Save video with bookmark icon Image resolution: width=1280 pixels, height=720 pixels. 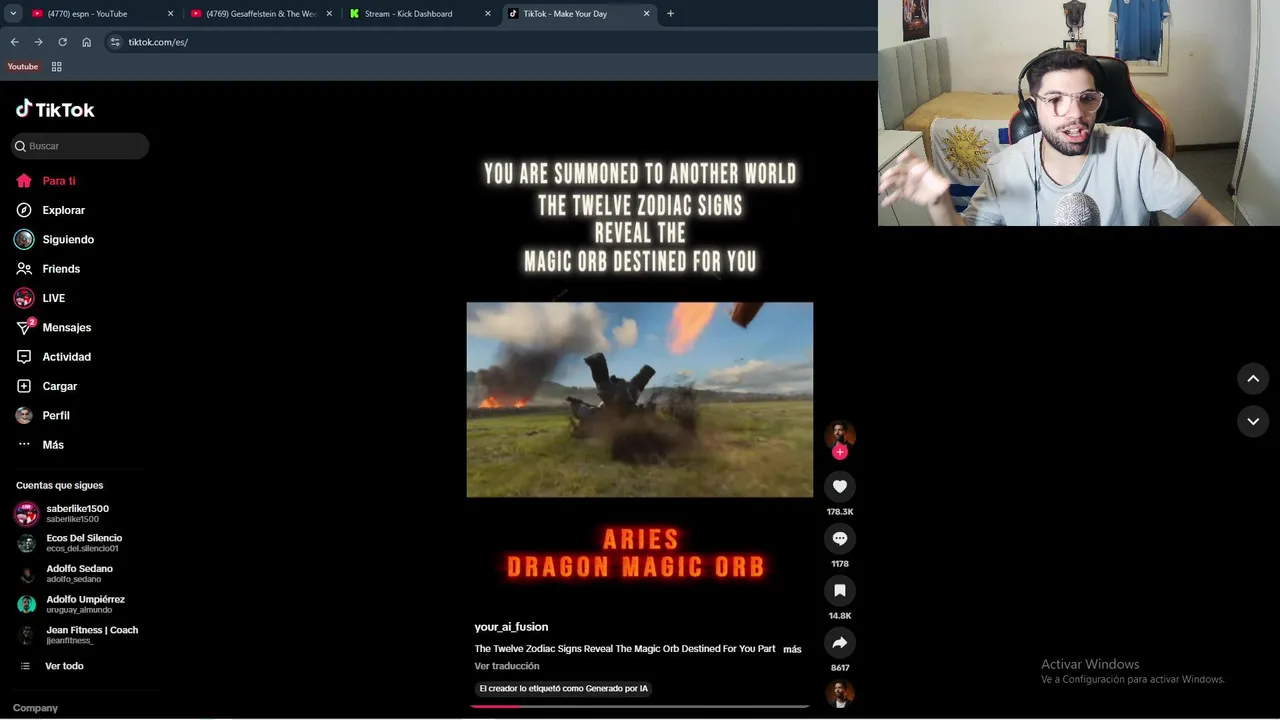(840, 590)
